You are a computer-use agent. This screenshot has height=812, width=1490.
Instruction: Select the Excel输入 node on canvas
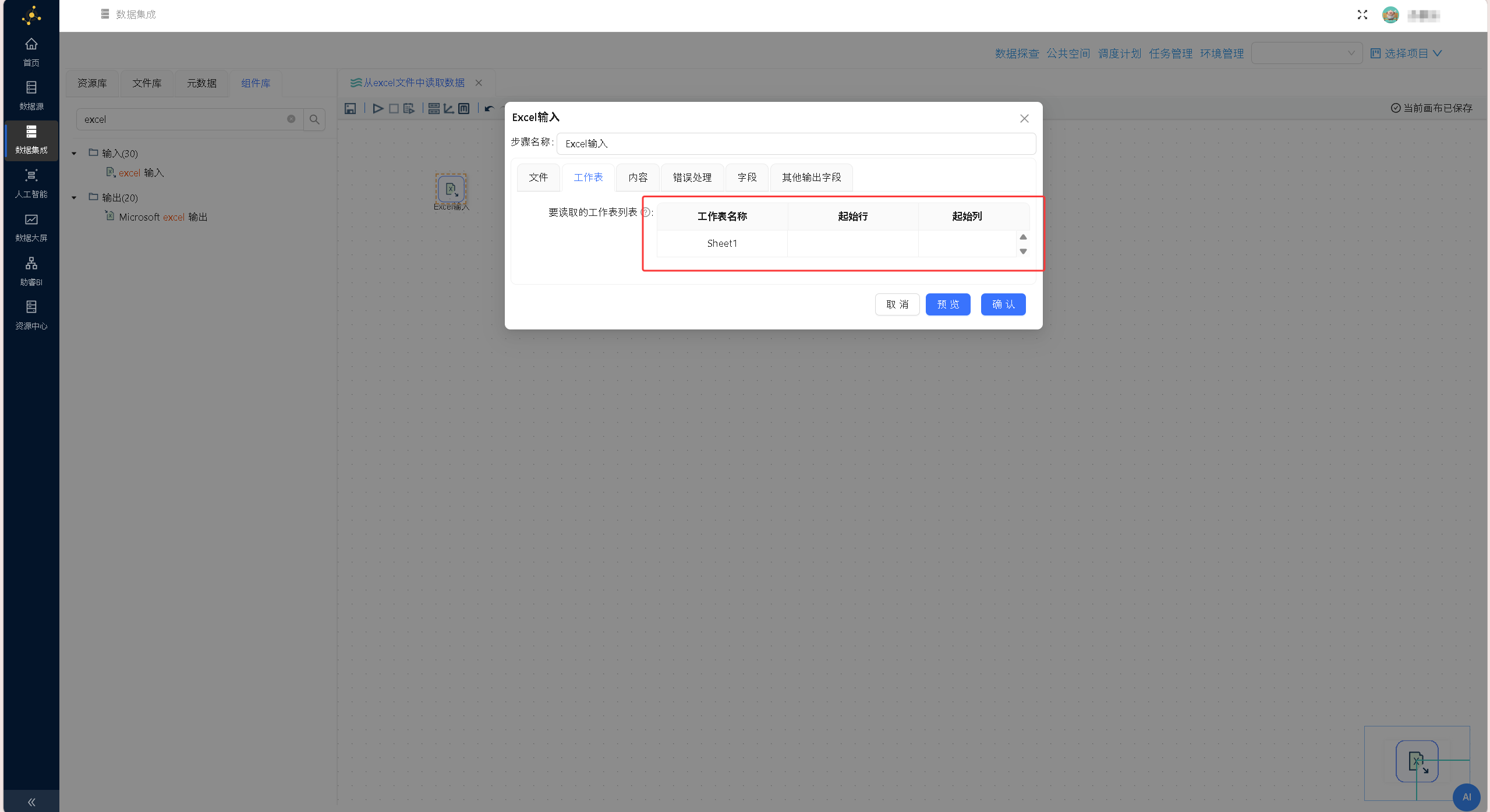click(451, 189)
